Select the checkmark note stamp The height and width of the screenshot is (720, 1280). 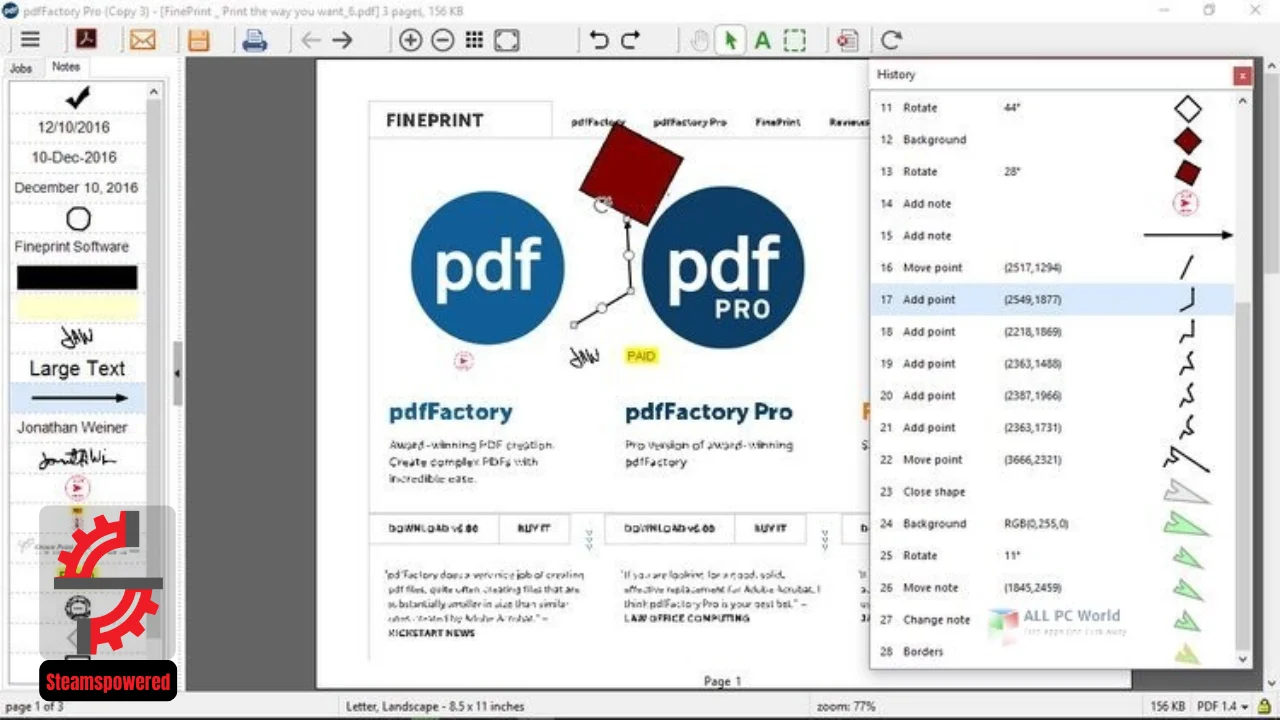77,97
